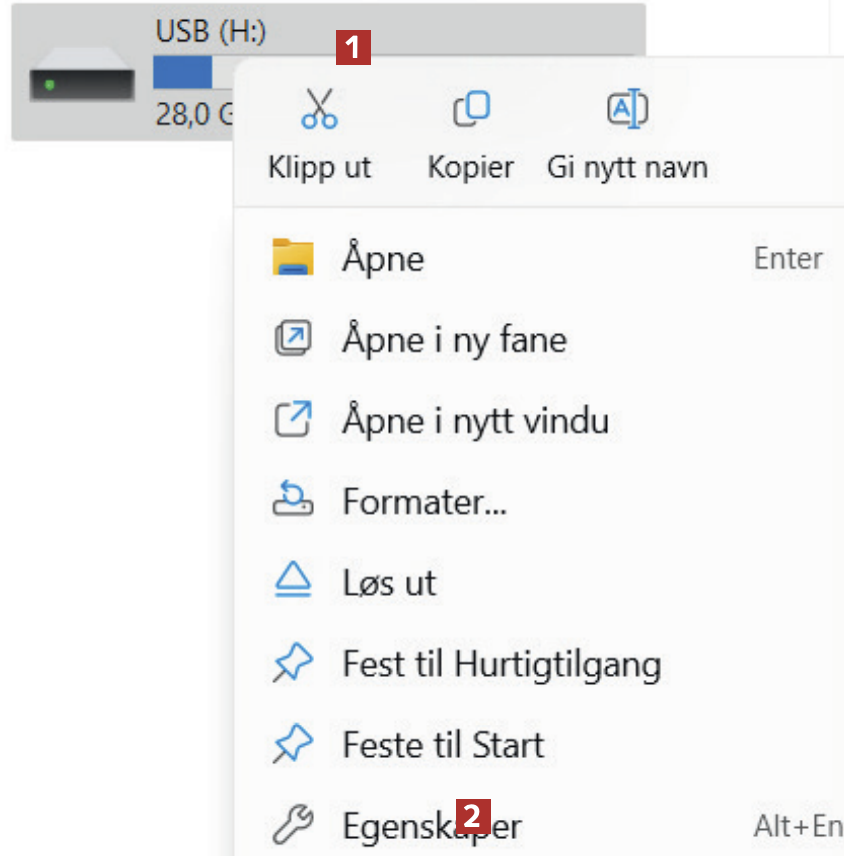The width and height of the screenshot is (844, 856).
Task: Click the wrench icon beside Egenskaper
Action: click(293, 827)
